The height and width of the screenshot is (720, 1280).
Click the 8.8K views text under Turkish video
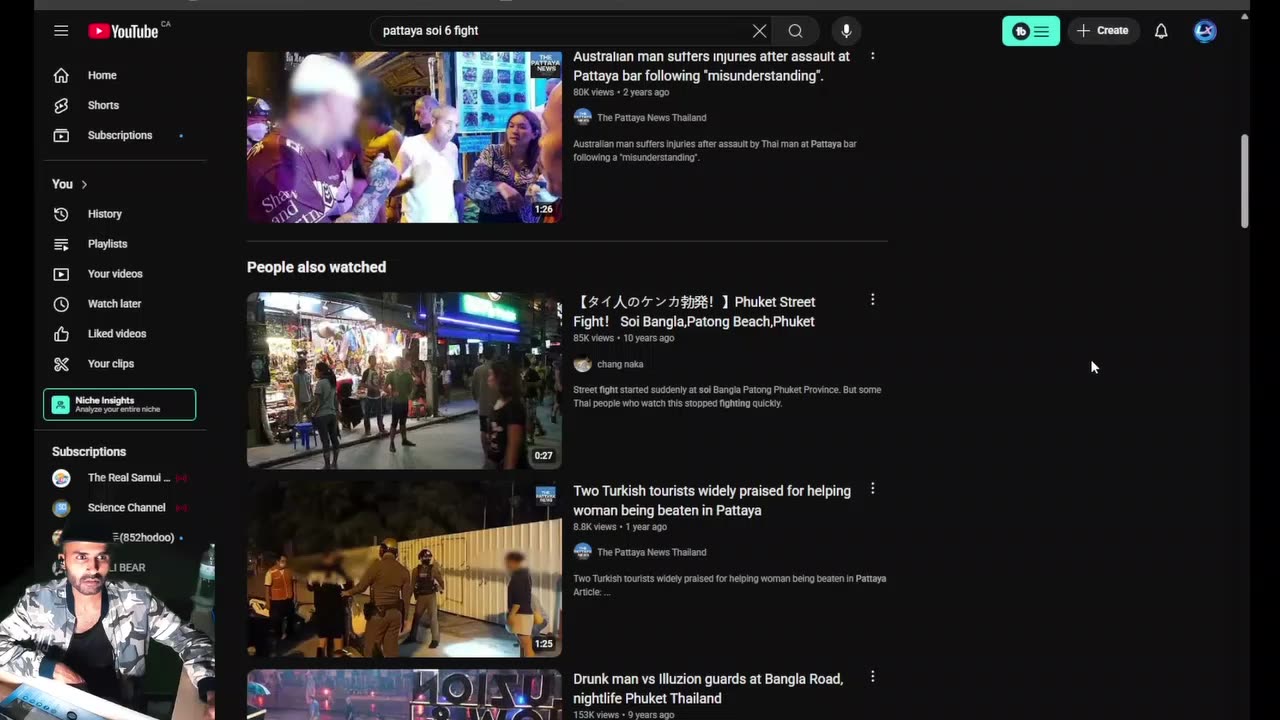click(x=595, y=527)
